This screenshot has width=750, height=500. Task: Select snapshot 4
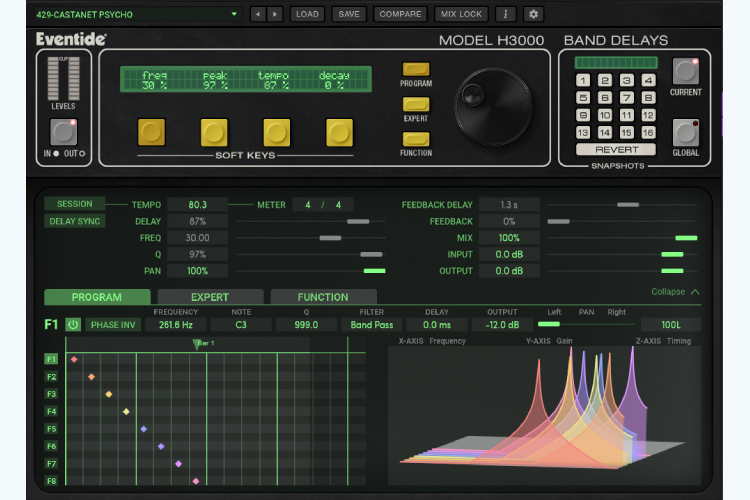point(648,80)
